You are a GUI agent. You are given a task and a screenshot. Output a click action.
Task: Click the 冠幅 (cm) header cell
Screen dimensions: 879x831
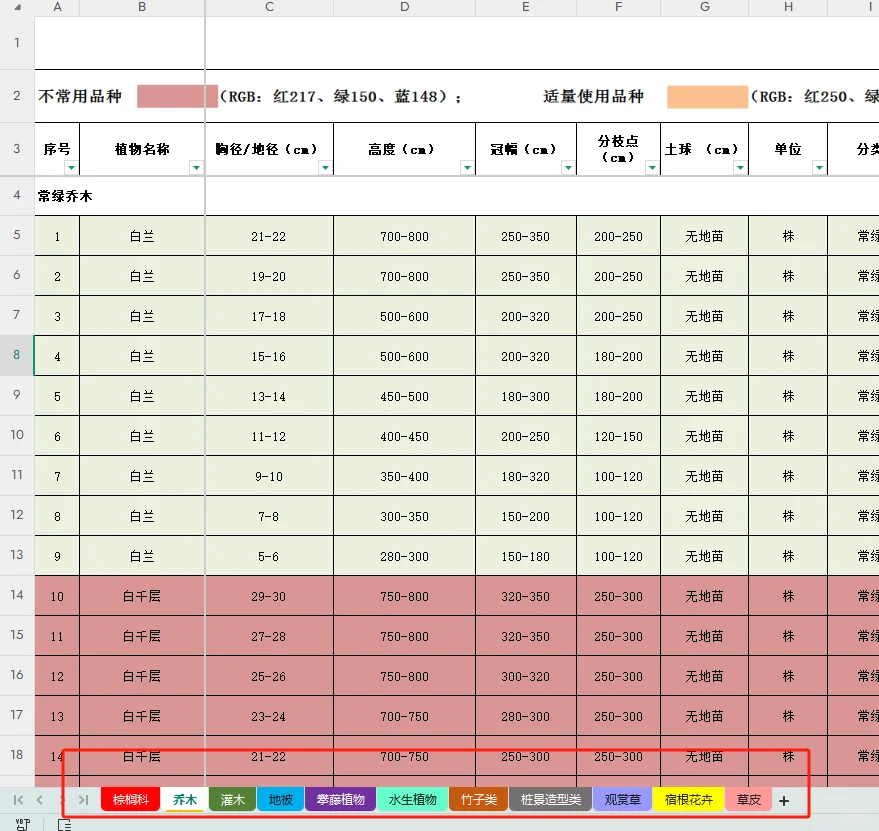(526, 149)
